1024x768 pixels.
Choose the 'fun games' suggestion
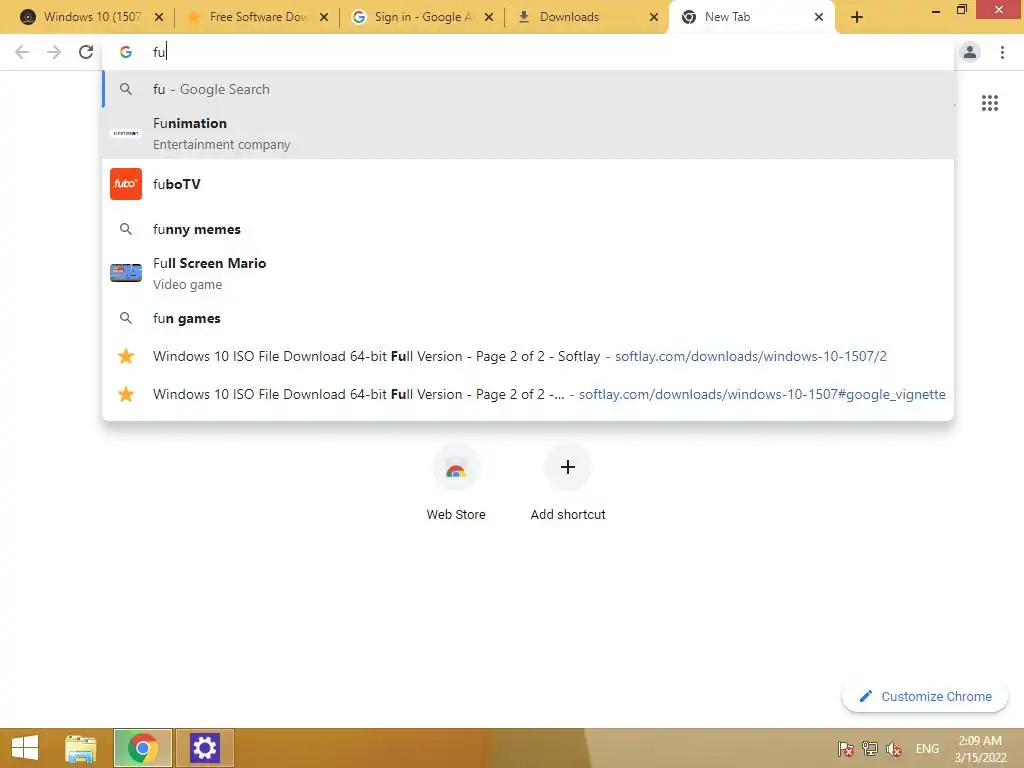[528, 318]
